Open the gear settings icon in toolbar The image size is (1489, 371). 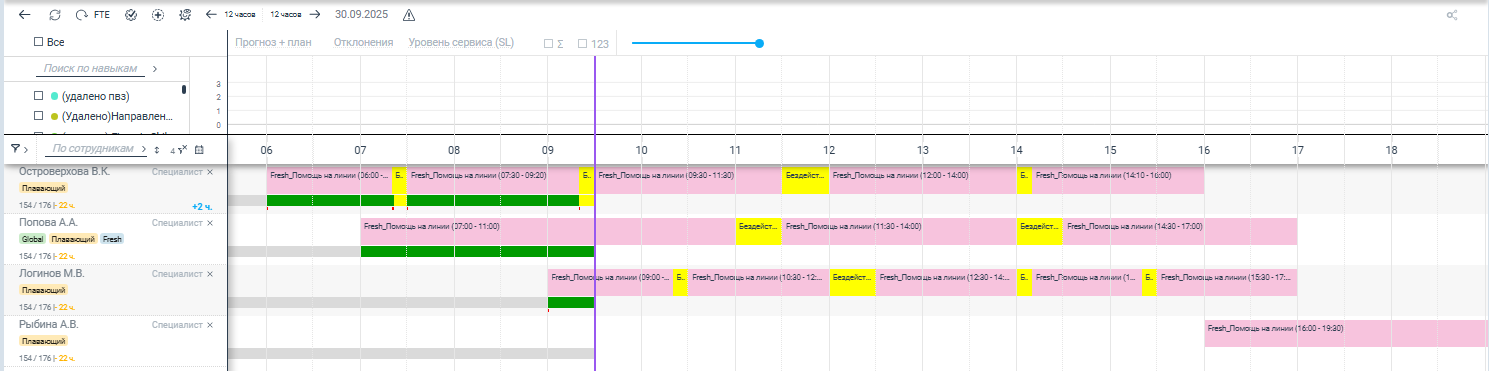coord(184,15)
